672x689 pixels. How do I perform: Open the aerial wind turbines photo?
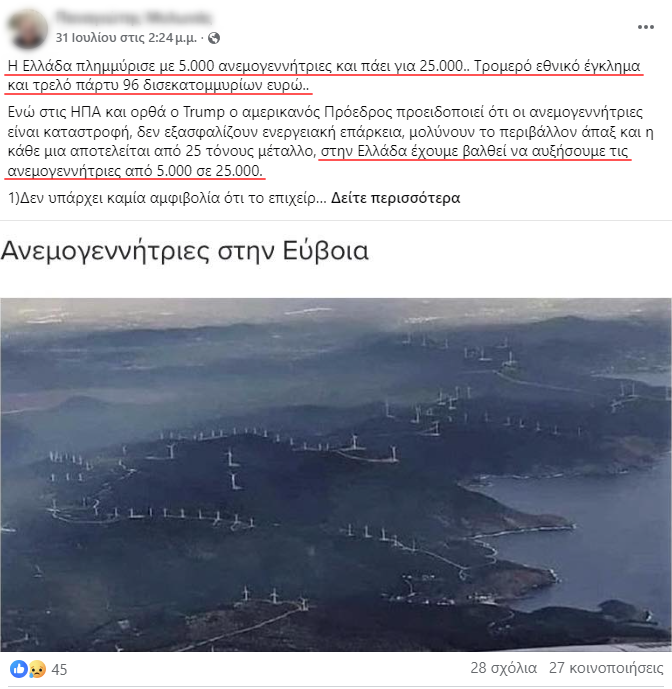click(x=336, y=475)
